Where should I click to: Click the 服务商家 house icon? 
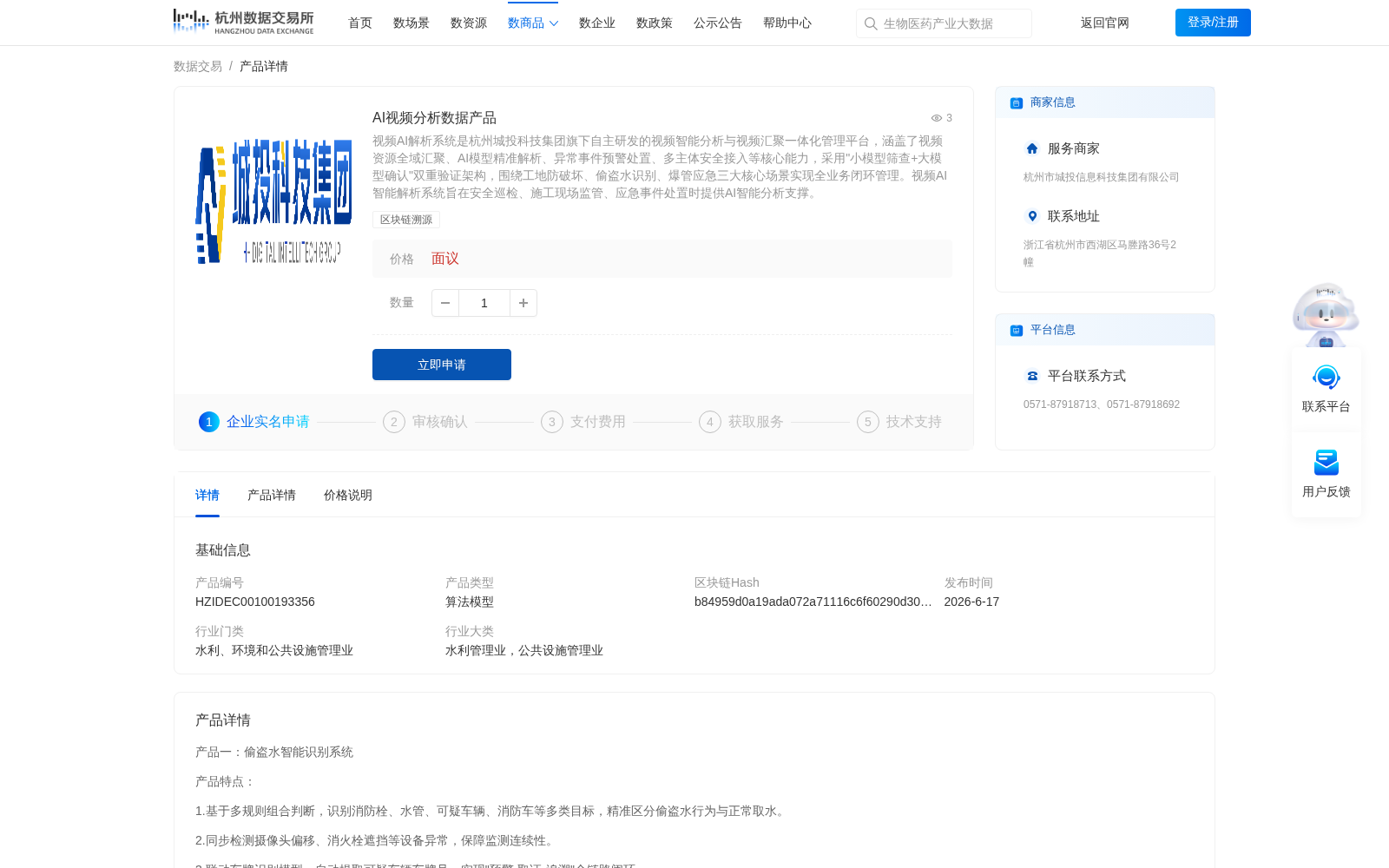click(x=1032, y=148)
